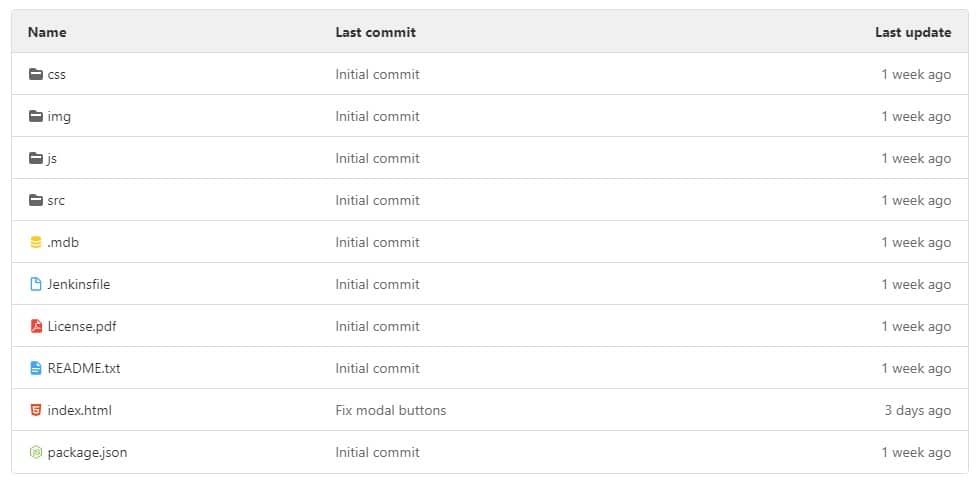
Task: Click the orange HTML5 index.html icon
Action: [x=36, y=410]
